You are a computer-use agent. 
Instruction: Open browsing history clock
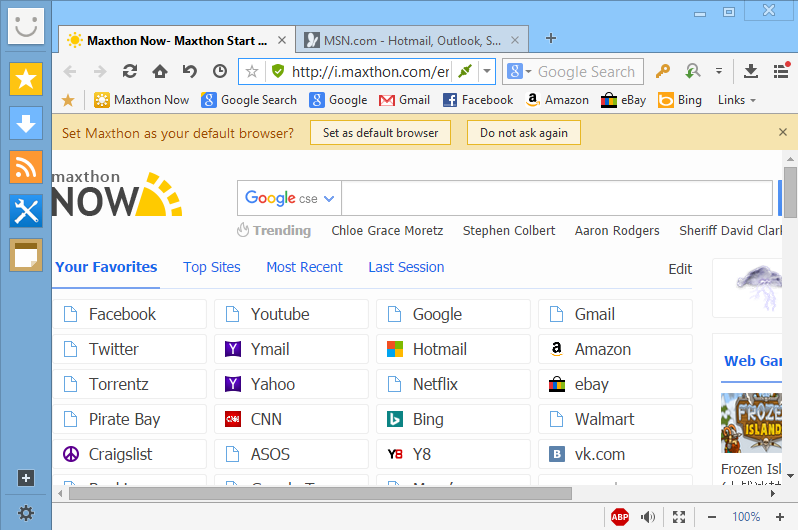click(220, 71)
